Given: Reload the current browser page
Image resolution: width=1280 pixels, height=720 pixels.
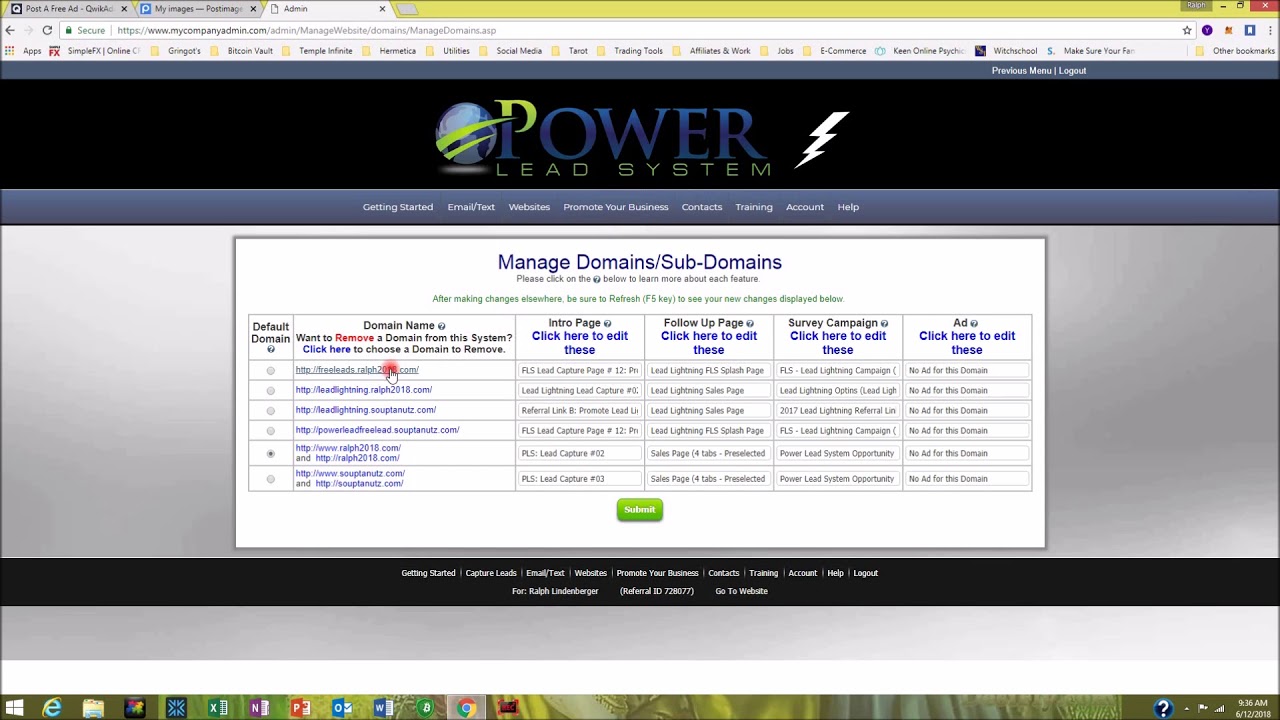Looking at the screenshot, I should tap(47, 30).
